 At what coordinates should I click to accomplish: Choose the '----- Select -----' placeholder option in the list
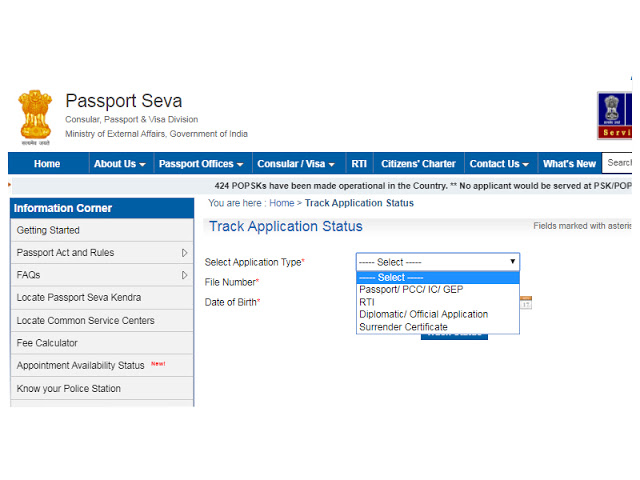[438, 278]
